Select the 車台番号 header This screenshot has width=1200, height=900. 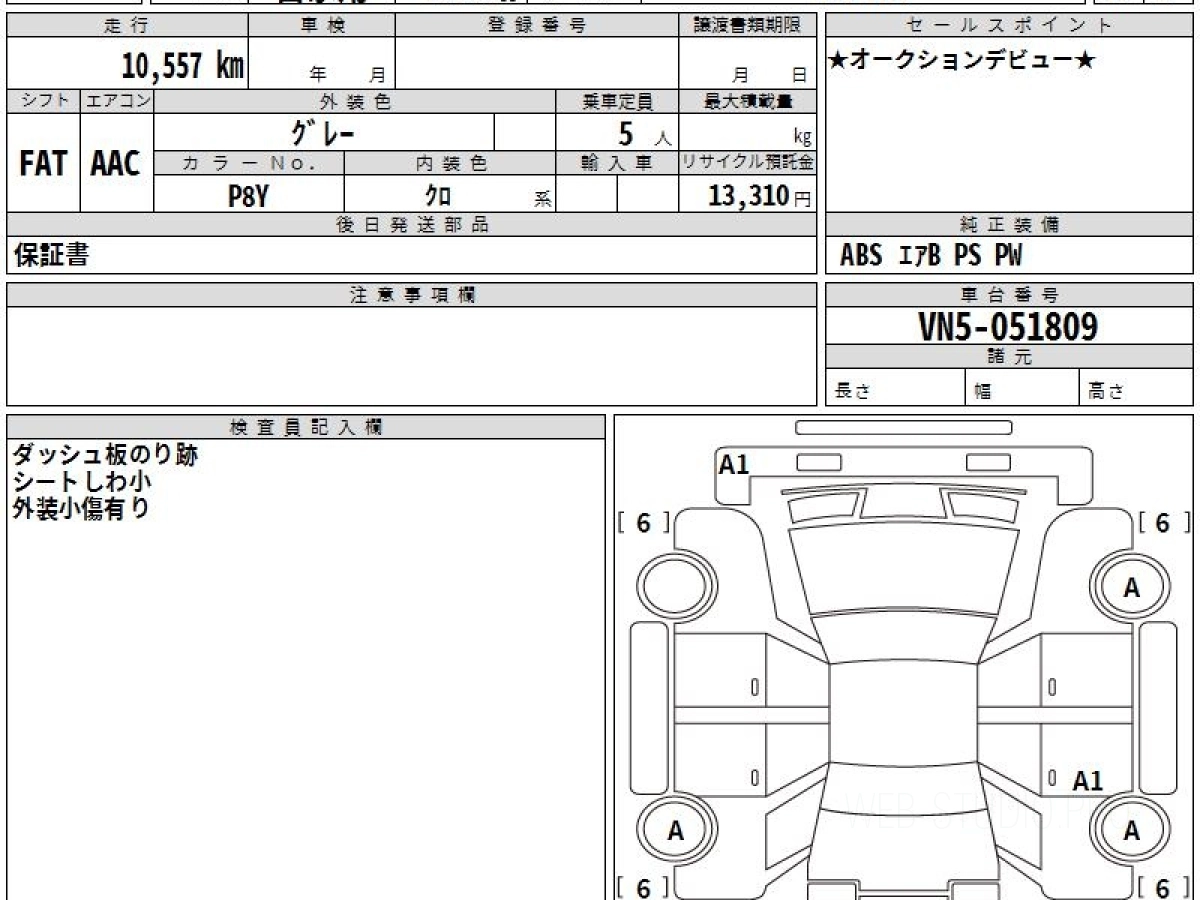click(1010, 295)
